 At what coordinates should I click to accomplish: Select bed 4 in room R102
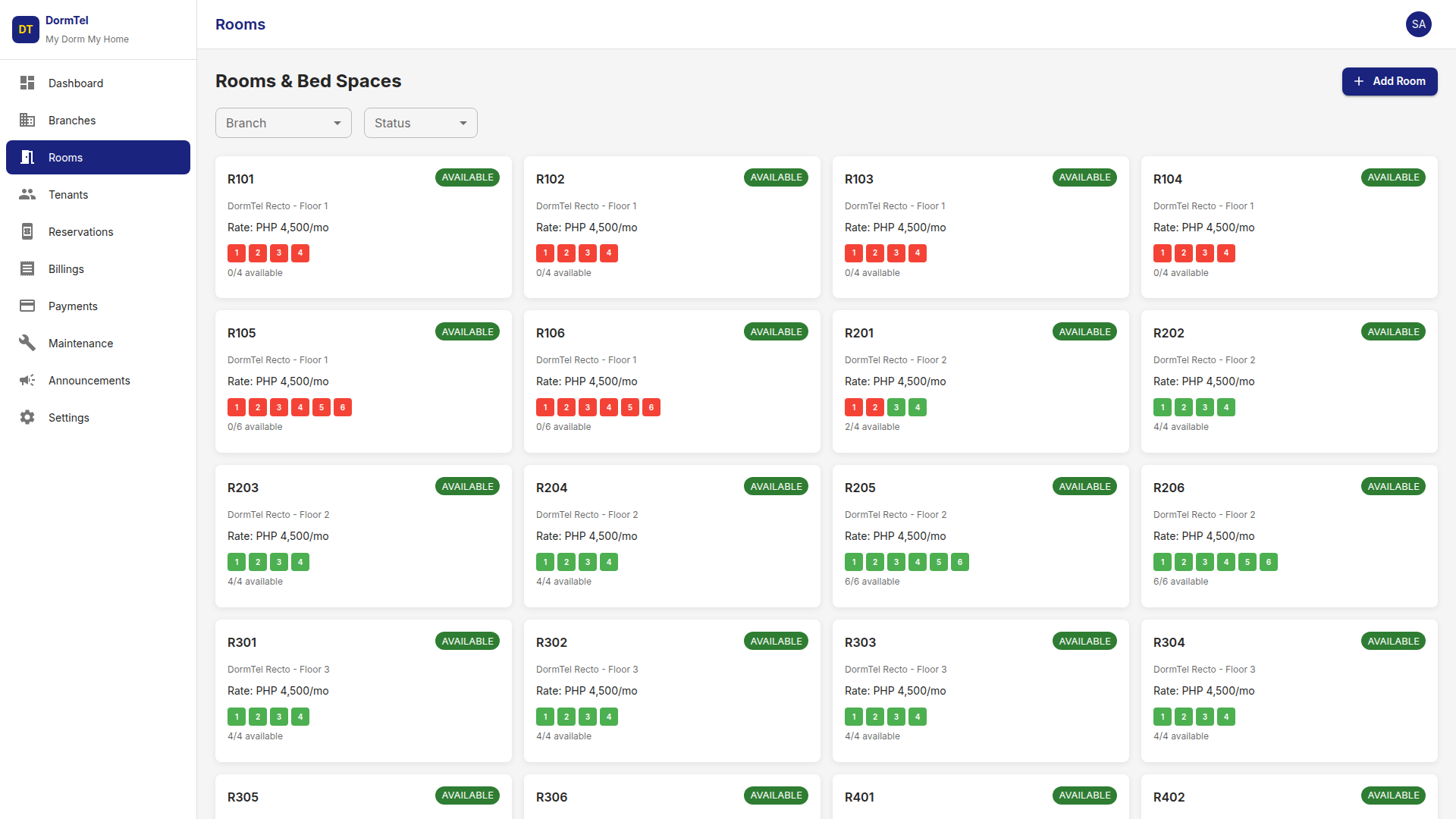click(x=609, y=253)
